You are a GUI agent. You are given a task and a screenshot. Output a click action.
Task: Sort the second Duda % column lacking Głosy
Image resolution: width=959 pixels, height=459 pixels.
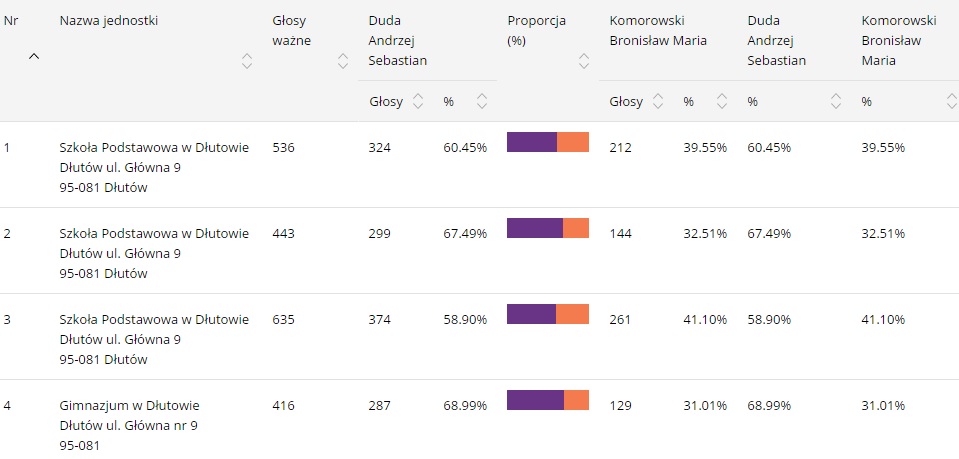click(836, 101)
